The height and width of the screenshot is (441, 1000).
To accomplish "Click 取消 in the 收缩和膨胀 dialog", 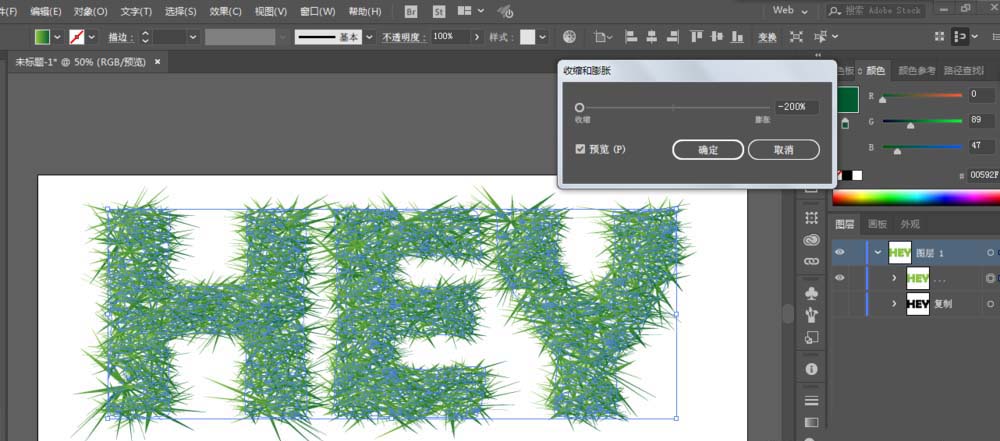I will point(784,149).
